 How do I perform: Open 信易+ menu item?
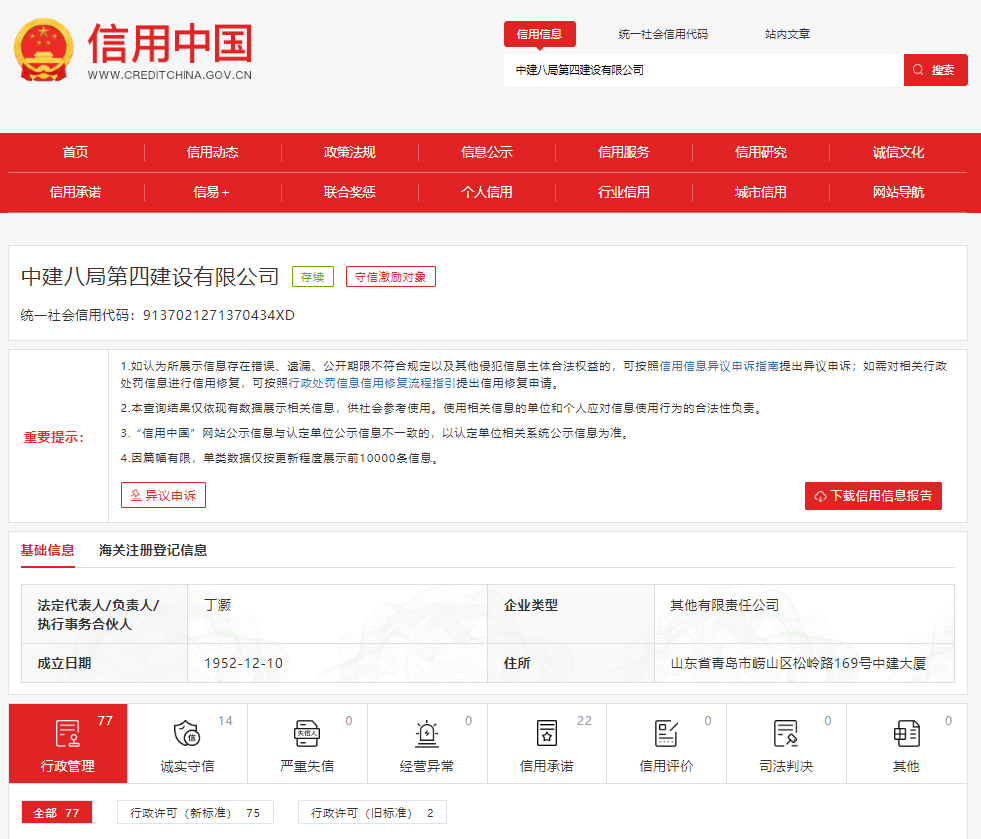point(211,192)
